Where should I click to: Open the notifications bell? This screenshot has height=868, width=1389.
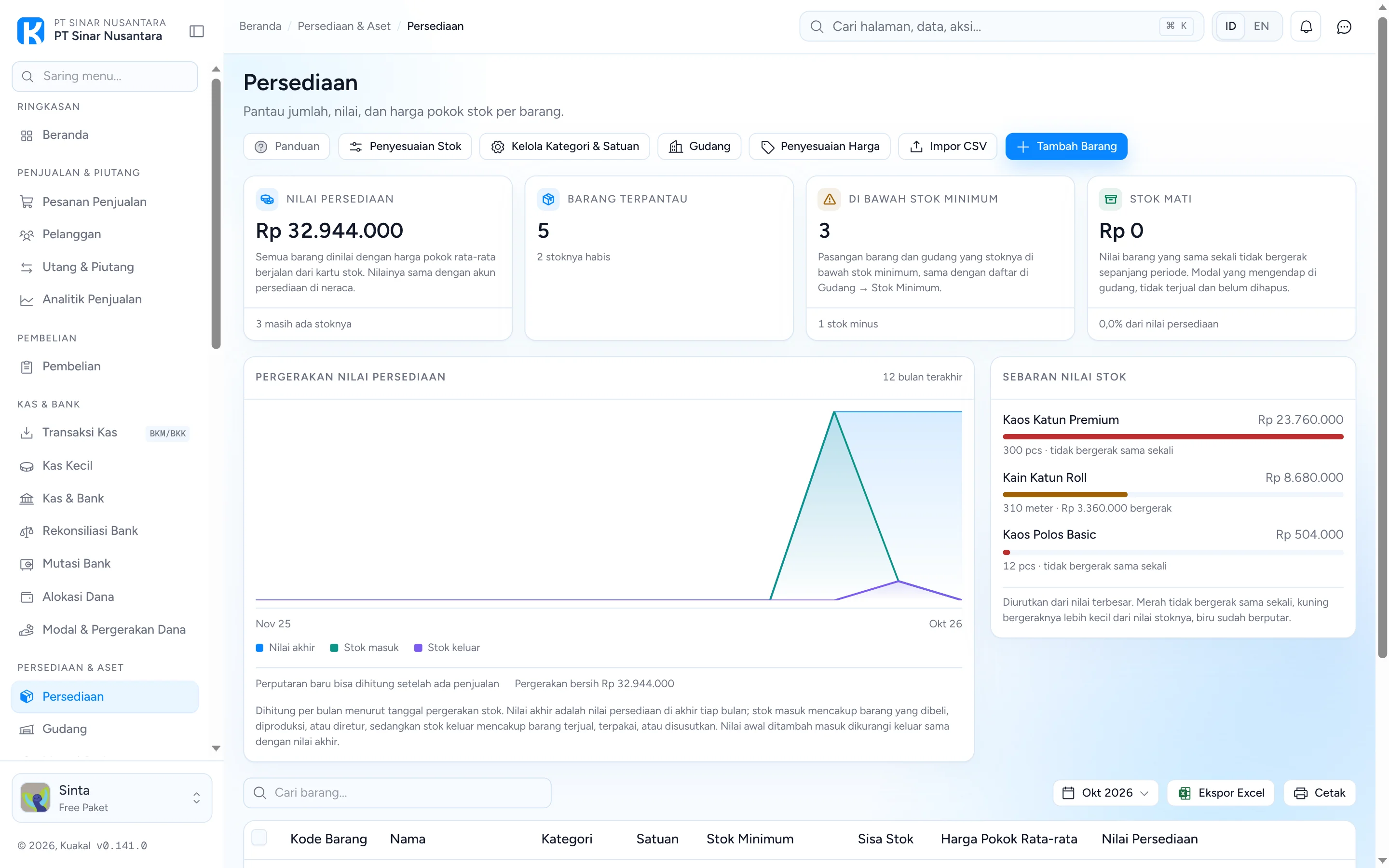pos(1306,27)
